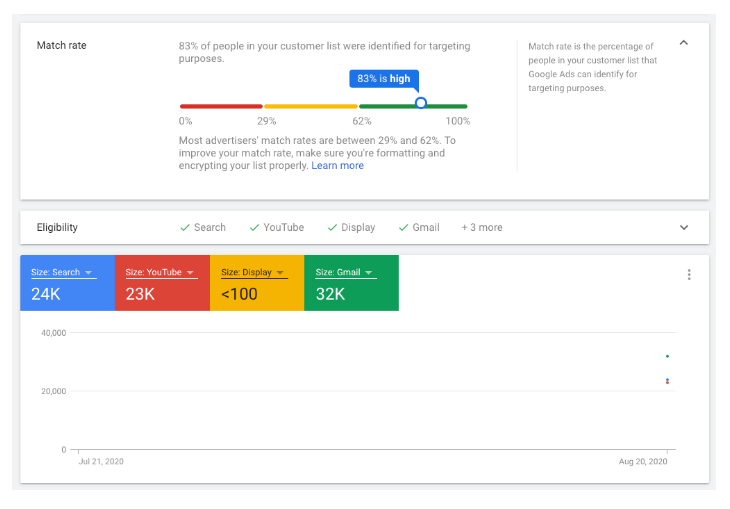Open the chart three-dot options menu

point(689,275)
